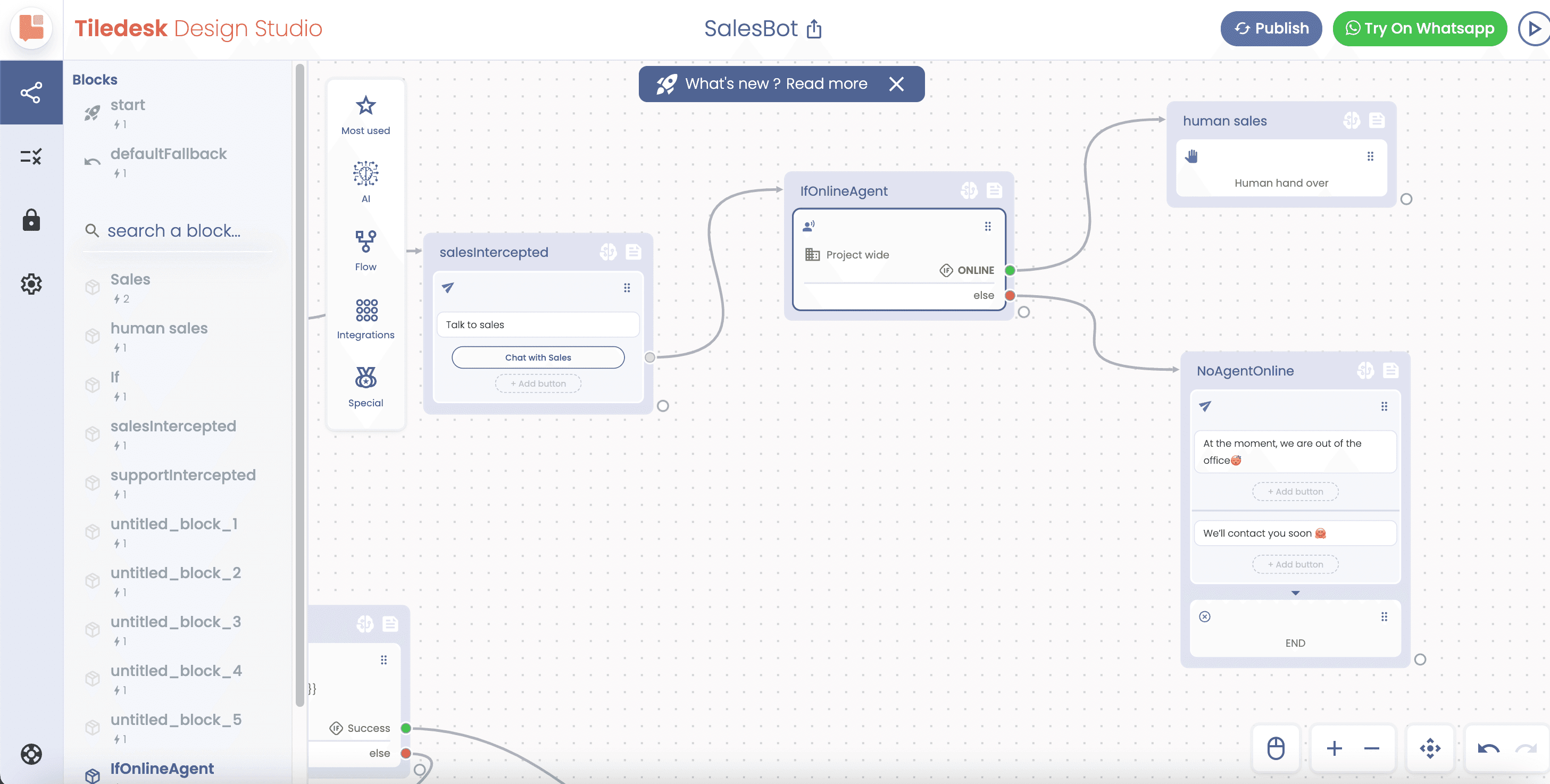Viewport: 1550px width, 784px height.
Task: Click NoAgentOnline block notes document icon
Action: [1390, 370]
